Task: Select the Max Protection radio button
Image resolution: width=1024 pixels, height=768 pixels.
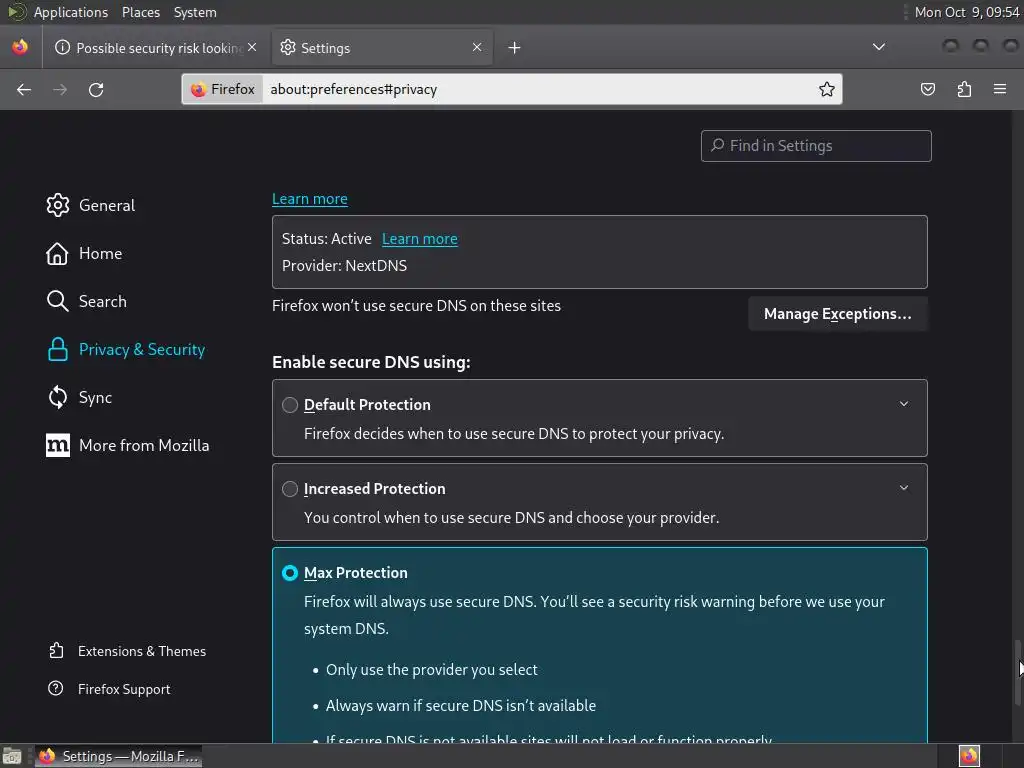Action: (290, 573)
